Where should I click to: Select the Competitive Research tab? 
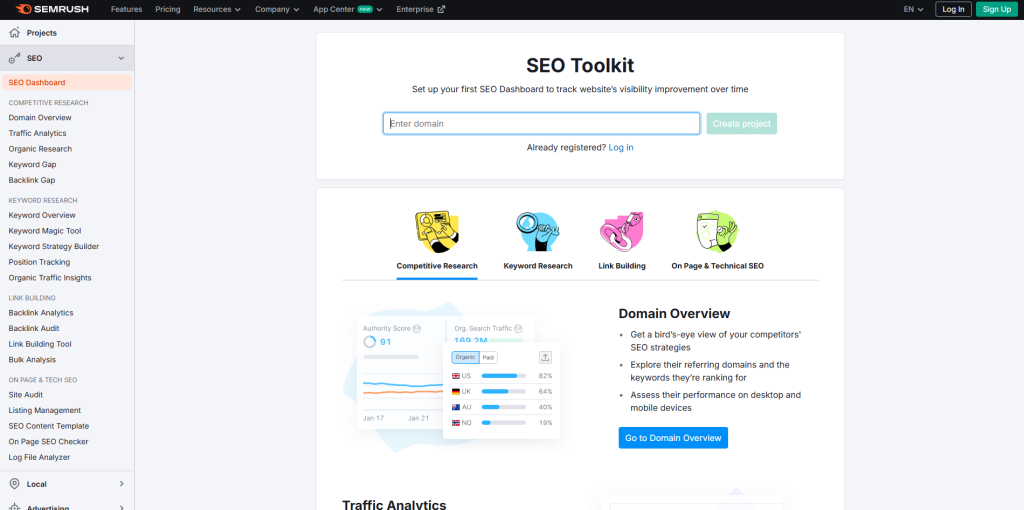(x=437, y=266)
